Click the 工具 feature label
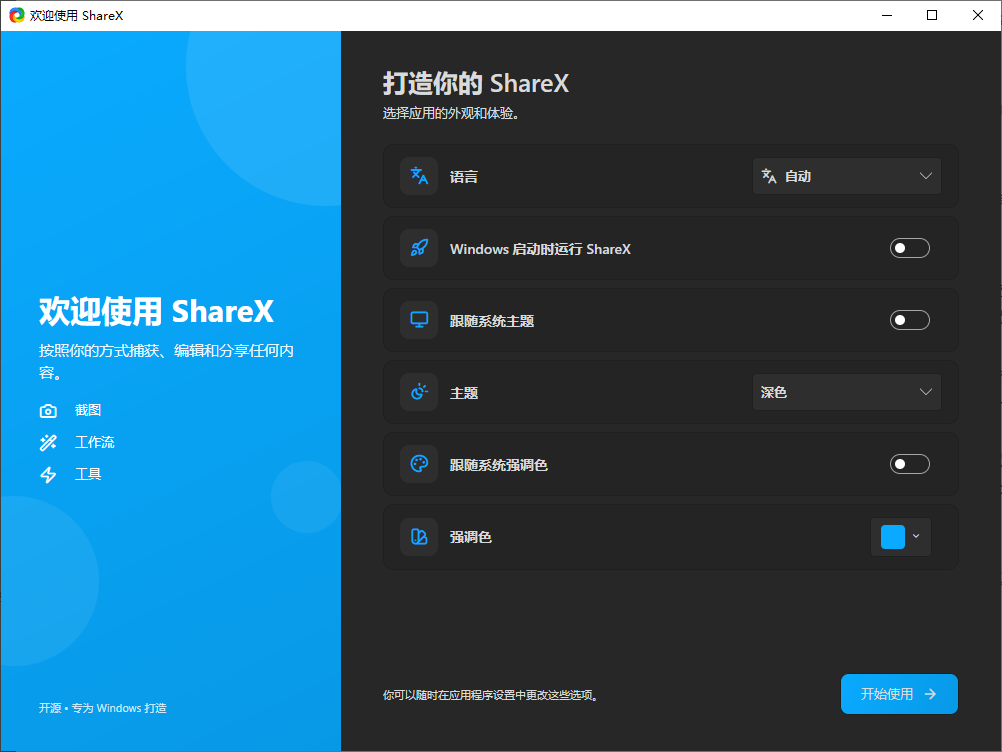 [88, 474]
